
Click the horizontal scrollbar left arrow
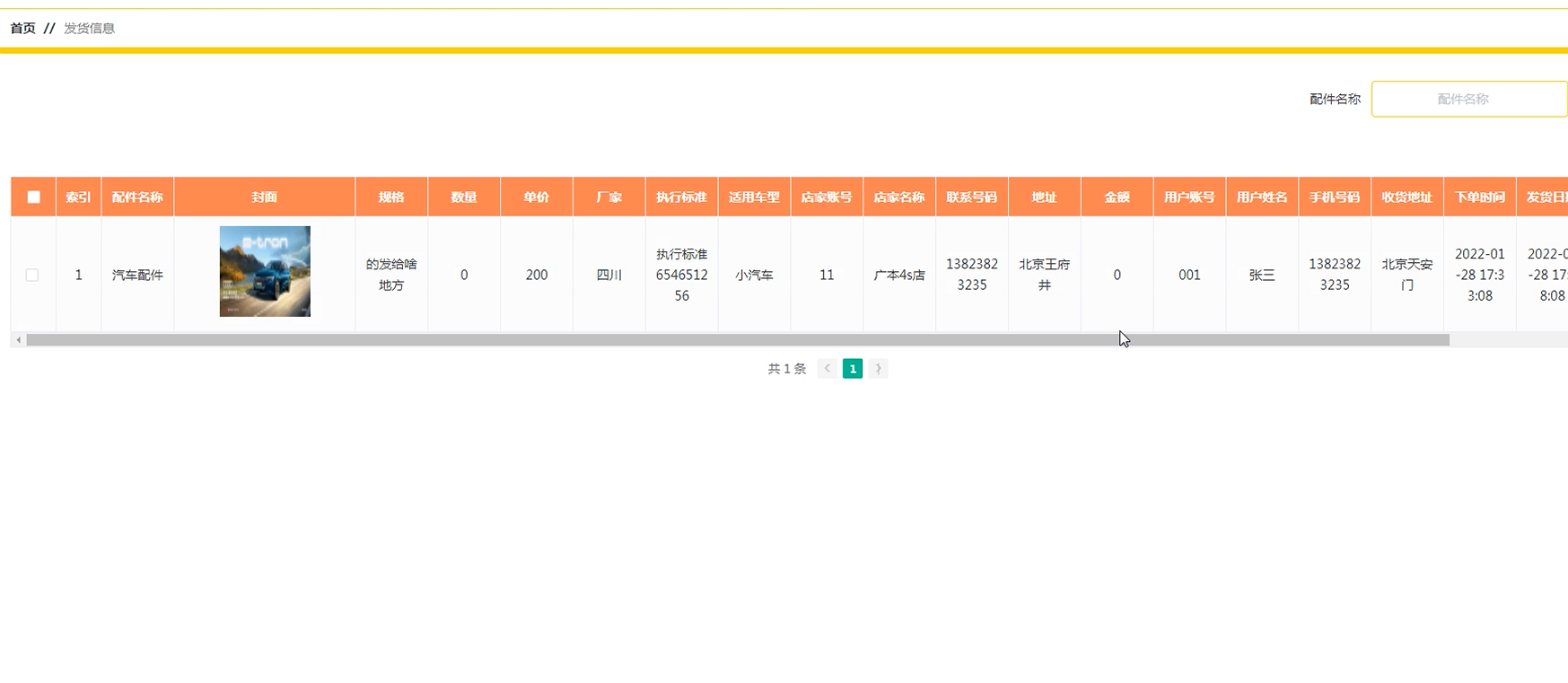pyautogui.click(x=18, y=340)
